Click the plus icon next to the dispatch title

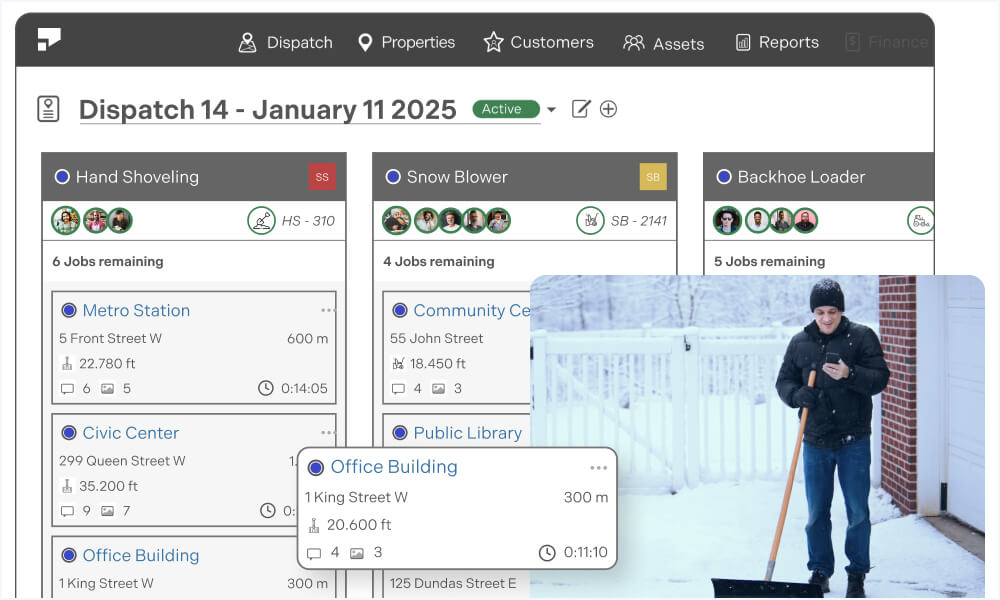pyautogui.click(x=609, y=110)
